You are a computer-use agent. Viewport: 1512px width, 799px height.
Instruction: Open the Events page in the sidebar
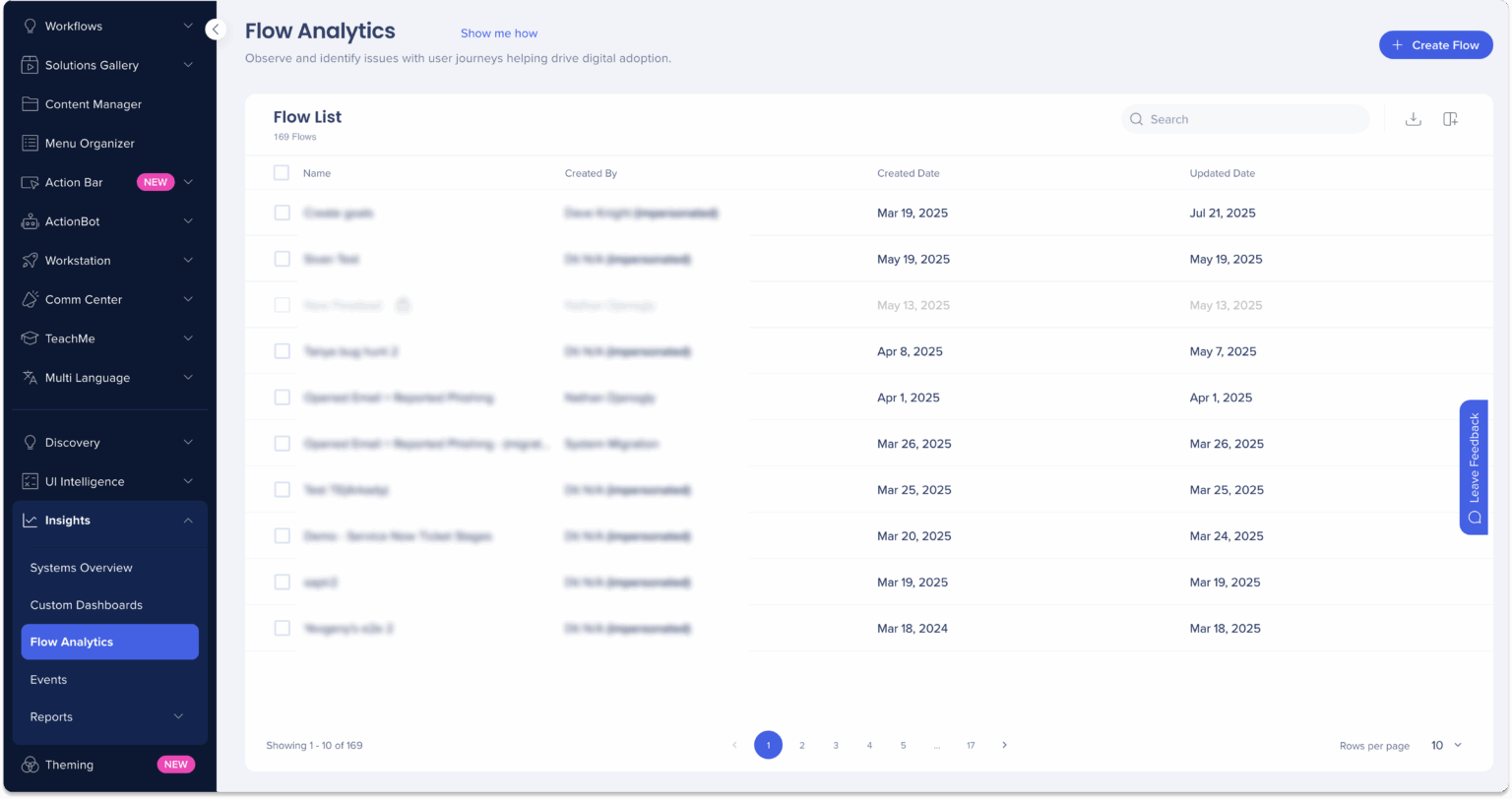[48, 679]
